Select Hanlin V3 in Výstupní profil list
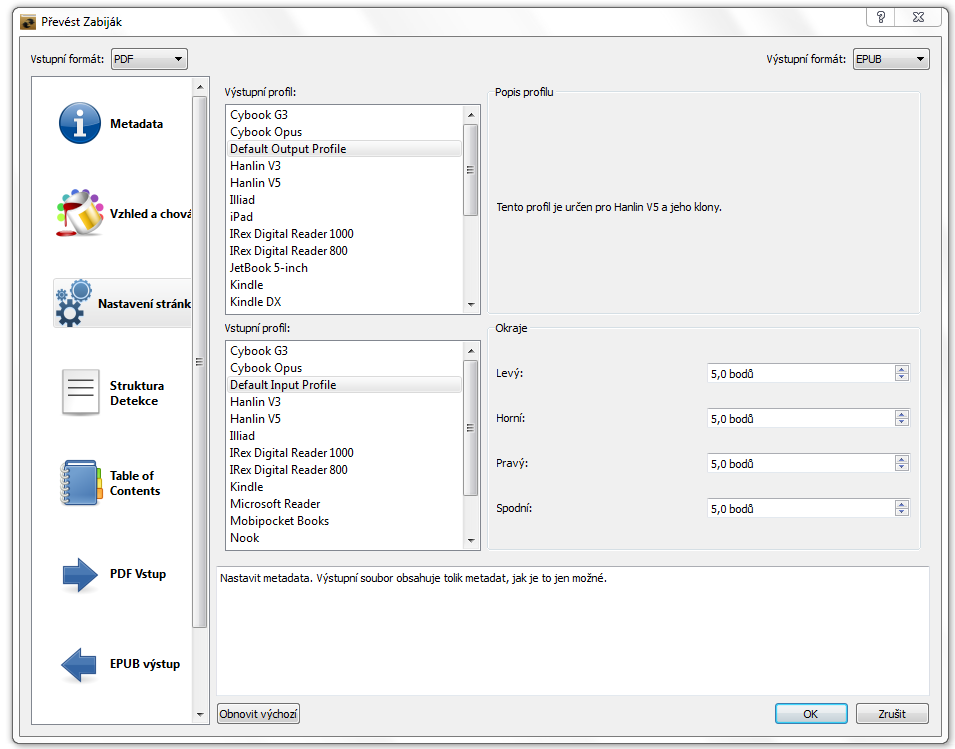955x749 pixels. click(345, 166)
